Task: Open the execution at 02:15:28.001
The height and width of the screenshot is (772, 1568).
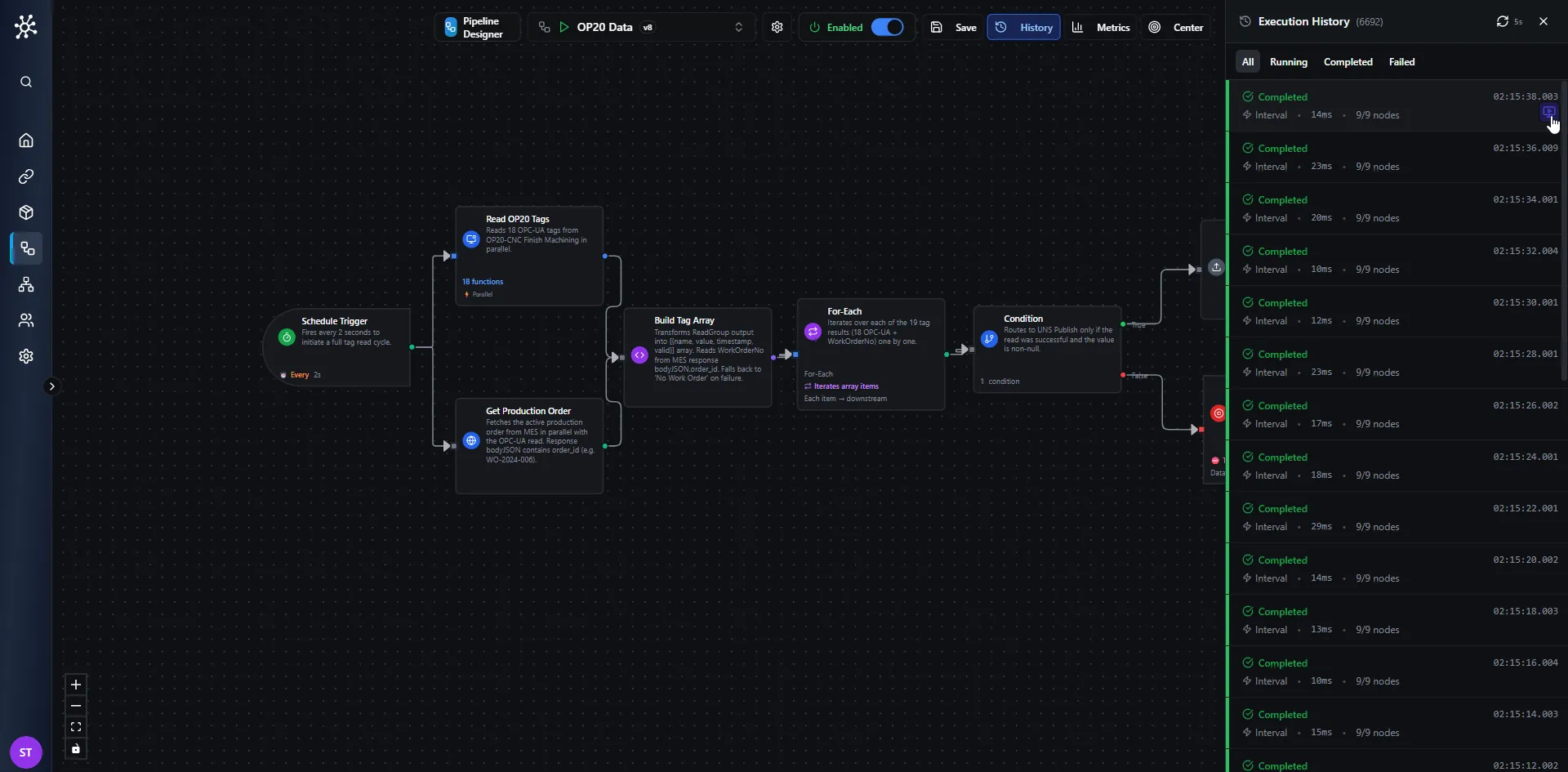Action: point(1396,363)
